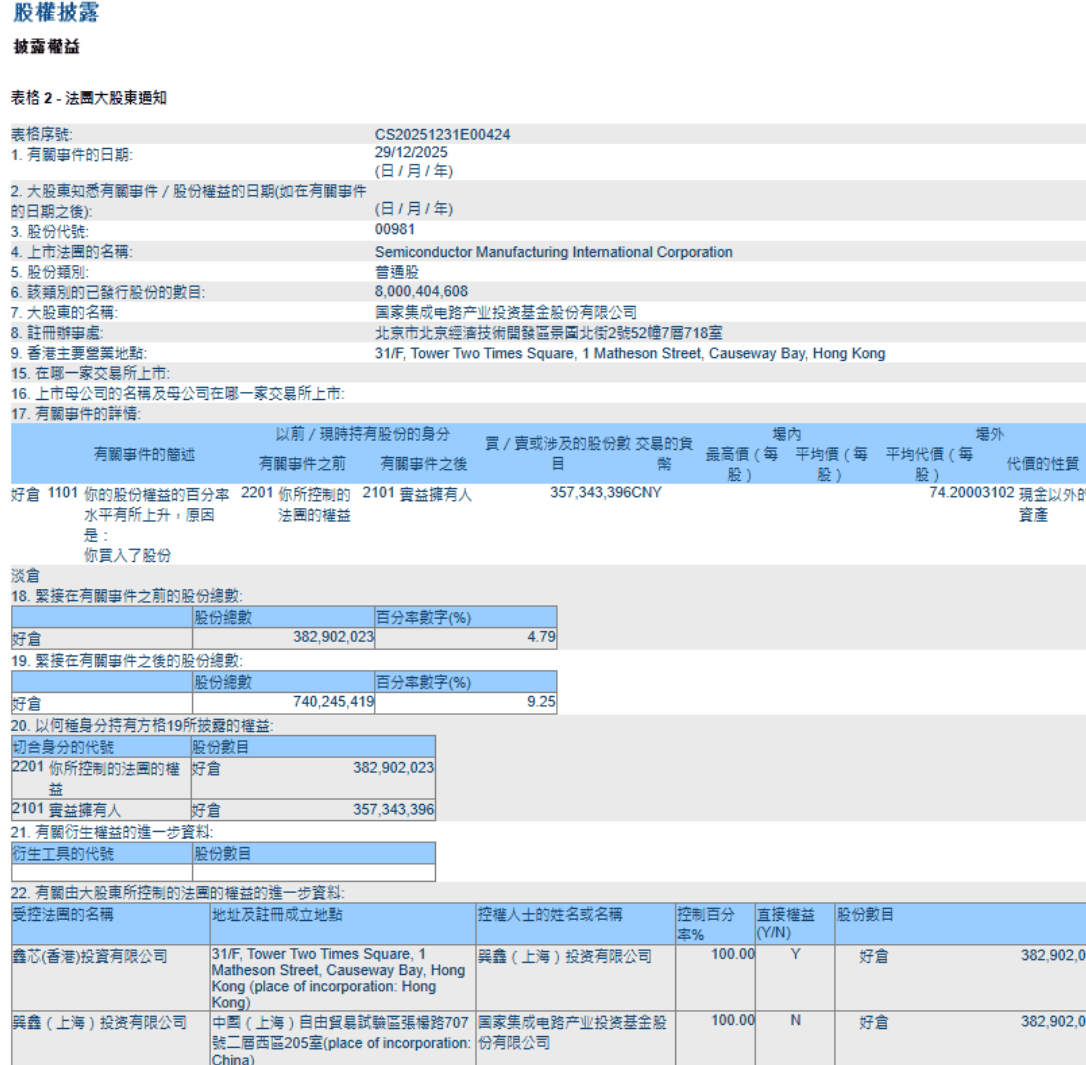The height and width of the screenshot is (1065, 1086).
Task: Click the Beijing registered office address
Action: pos(548,332)
